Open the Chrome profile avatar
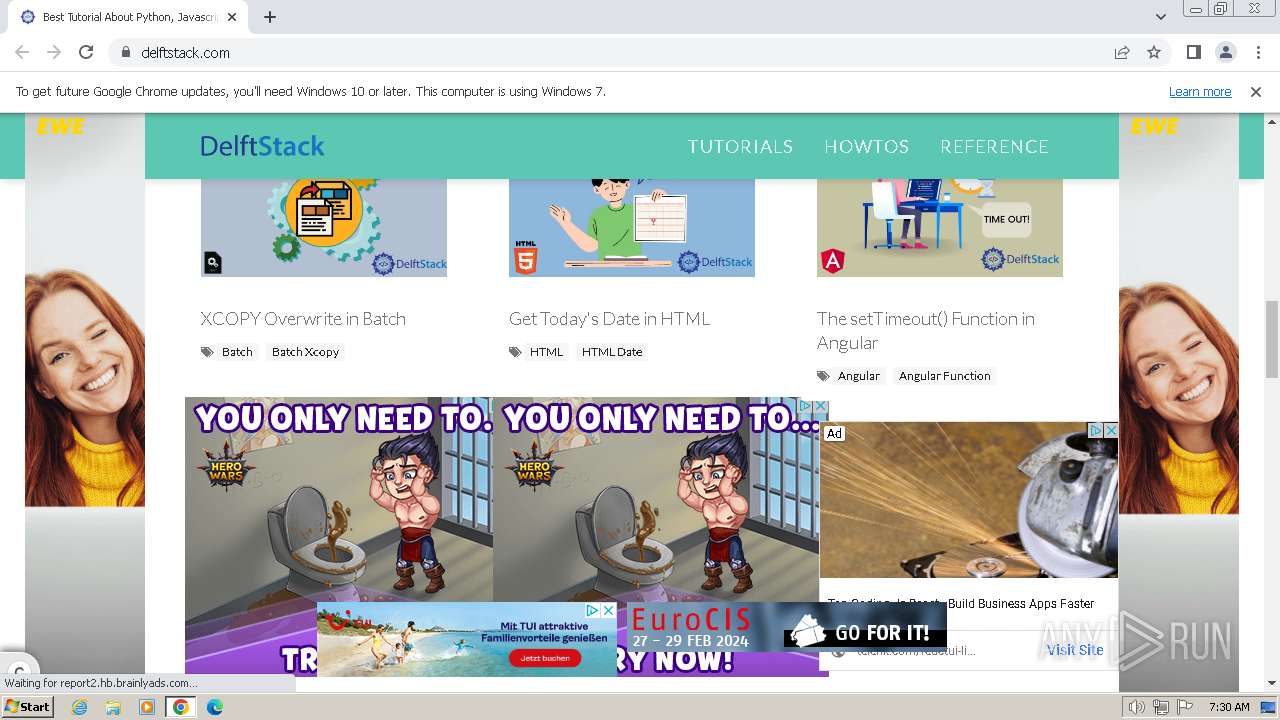Screen dimensions: 1280x720 (1225, 52)
